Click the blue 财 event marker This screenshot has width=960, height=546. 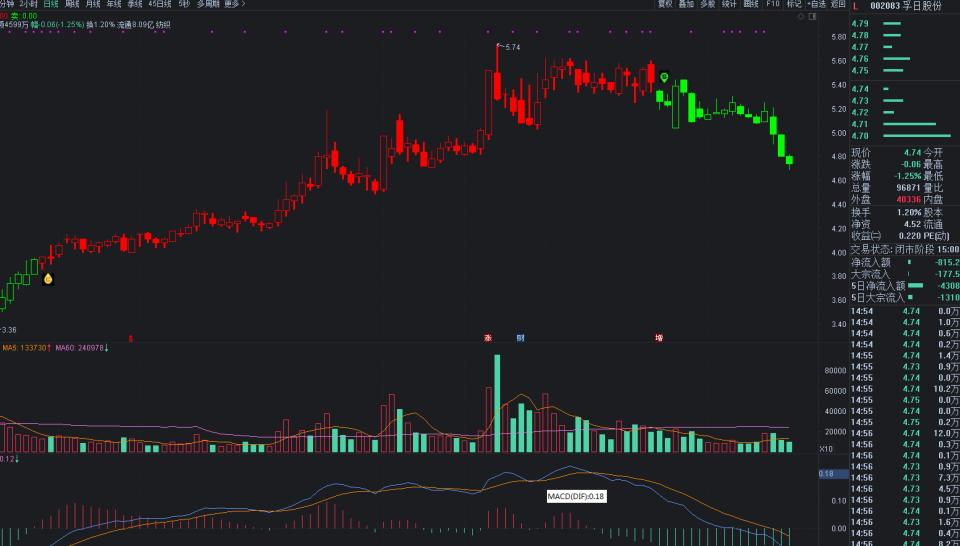coord(520,337)
